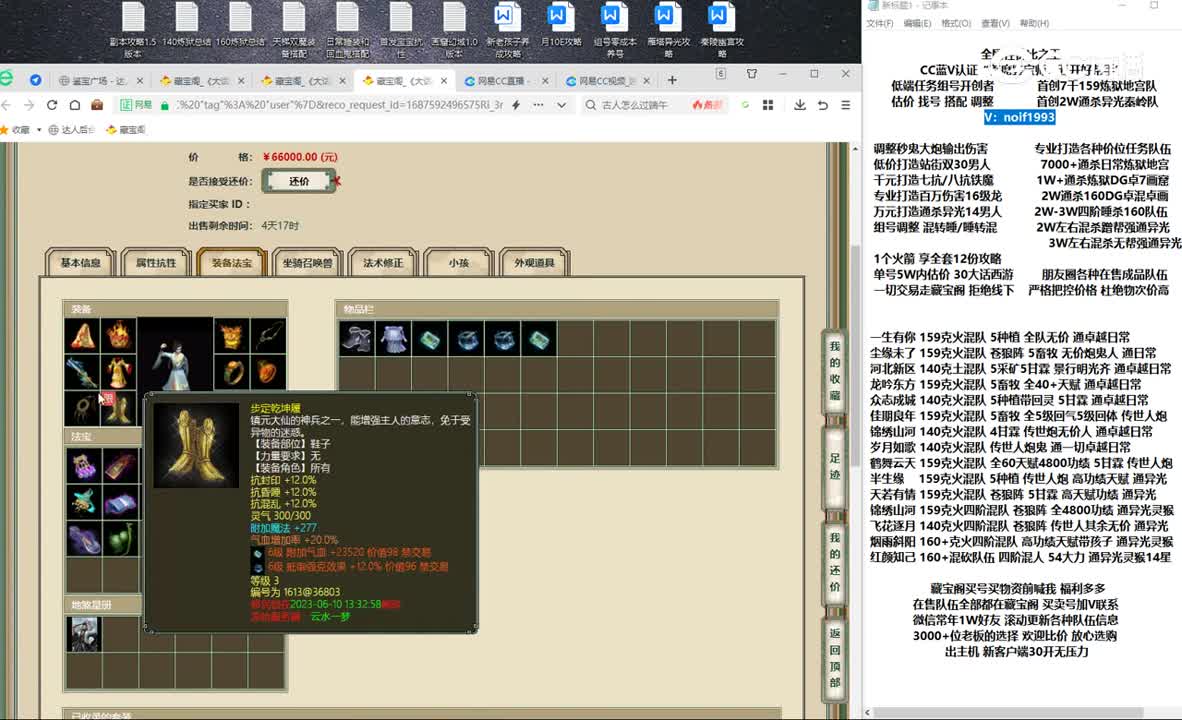
Task: Click the browser undo-close arrow icon
Action: pos(823,105)
